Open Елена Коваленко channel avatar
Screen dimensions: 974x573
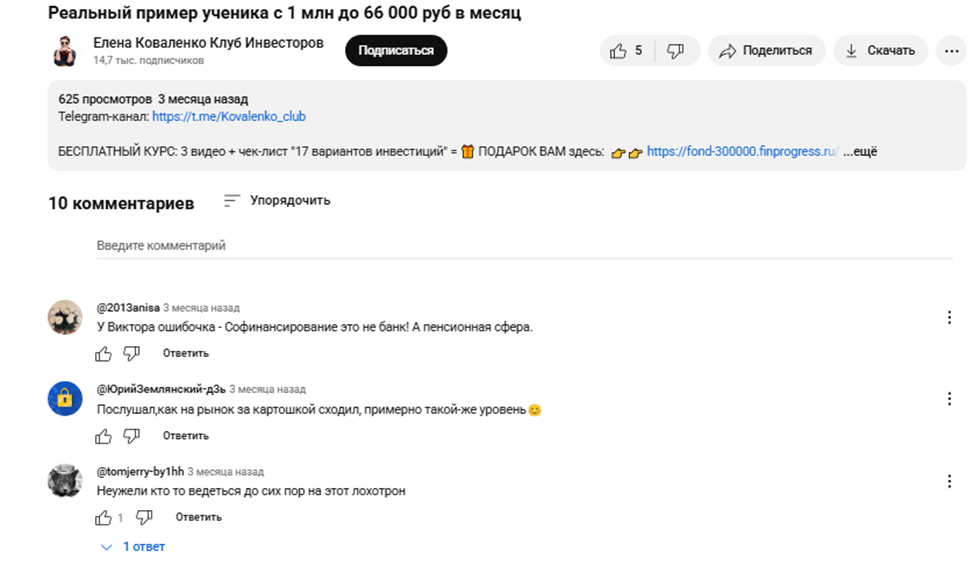(x=65, y=51)
